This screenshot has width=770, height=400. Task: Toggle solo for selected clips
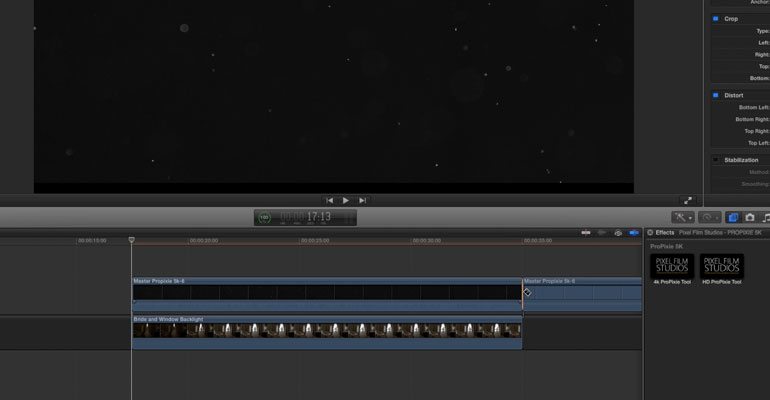618,233
